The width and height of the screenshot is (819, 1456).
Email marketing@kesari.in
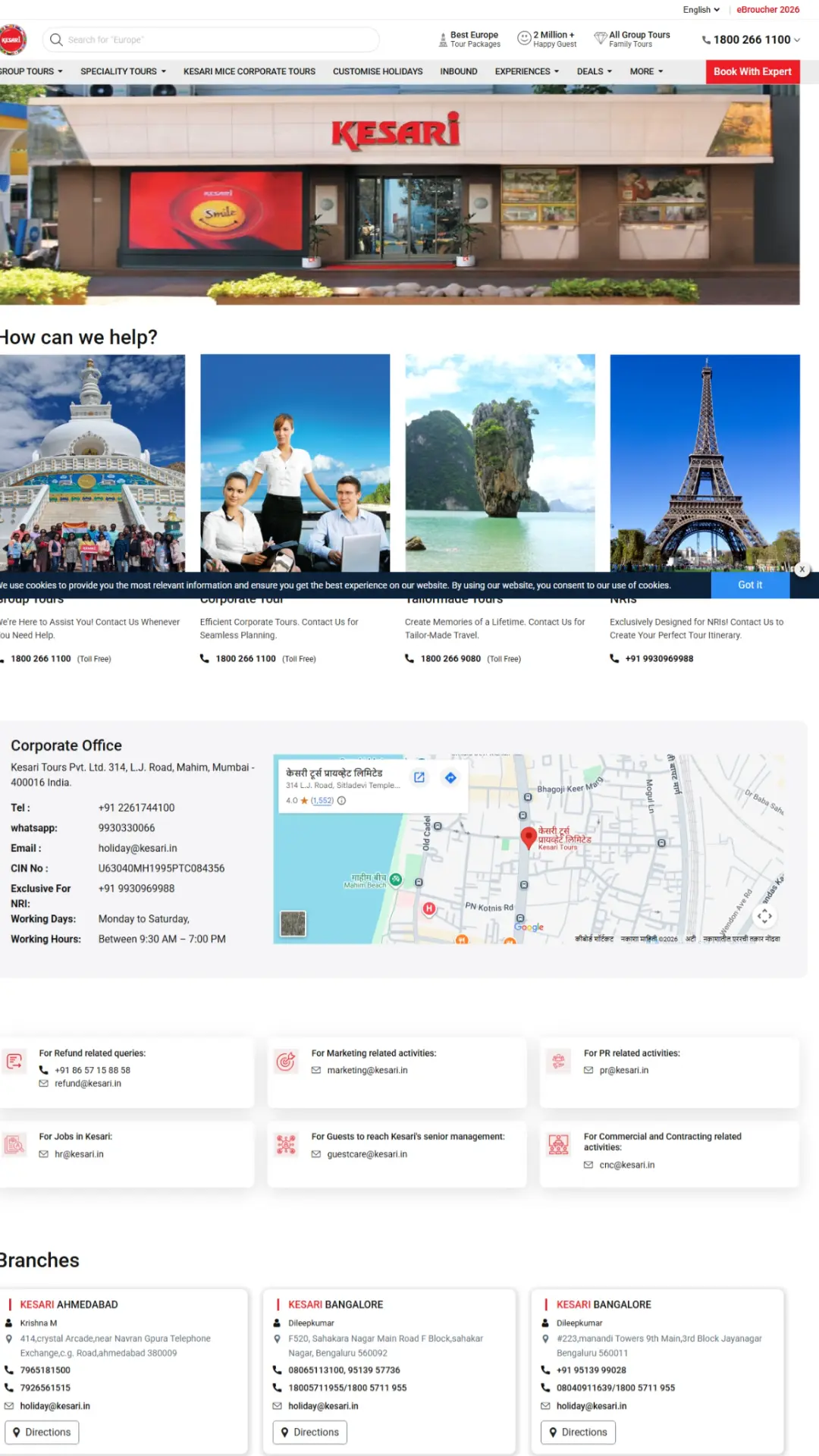[x=368, y=1071]
